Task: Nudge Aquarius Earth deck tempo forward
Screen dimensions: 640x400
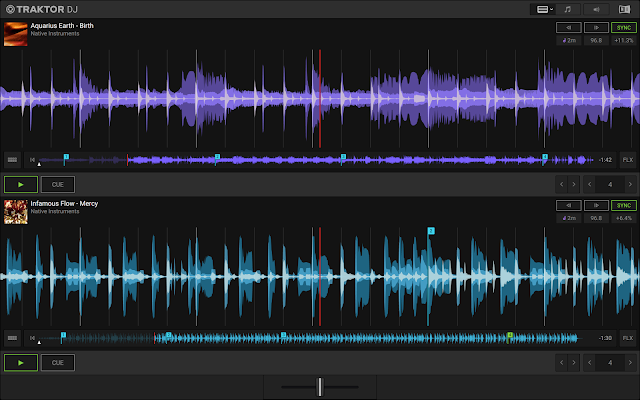Action: pyautogui.click(x=596, y=28)
